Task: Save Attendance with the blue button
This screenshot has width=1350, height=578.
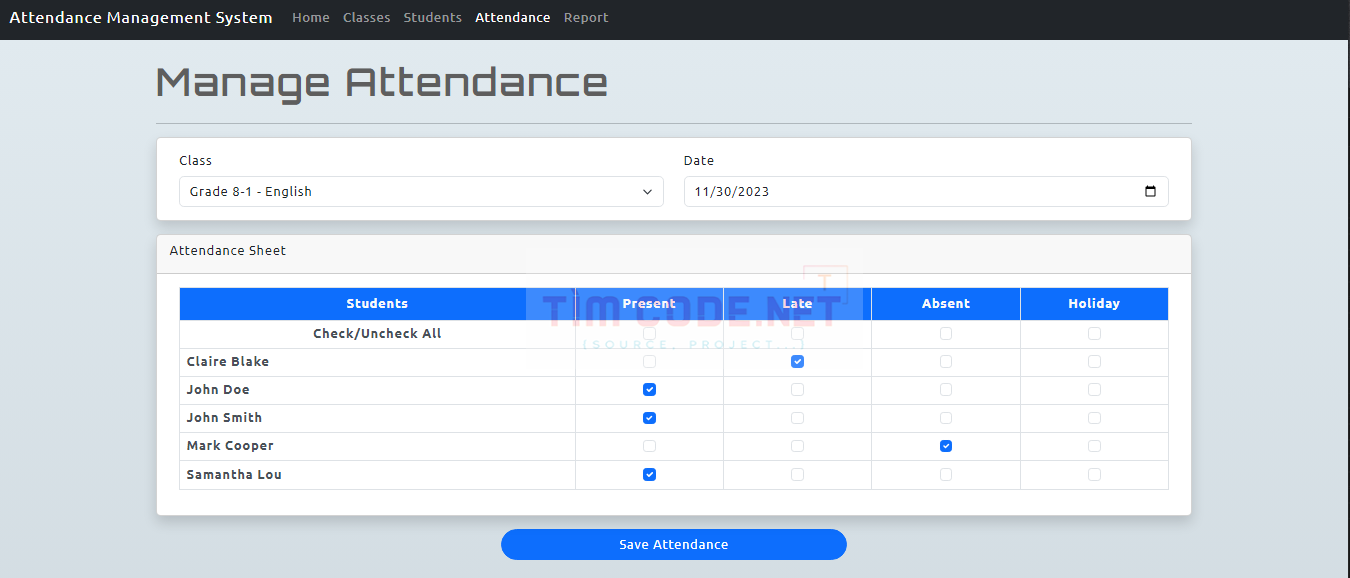Action: pos(674,545)
